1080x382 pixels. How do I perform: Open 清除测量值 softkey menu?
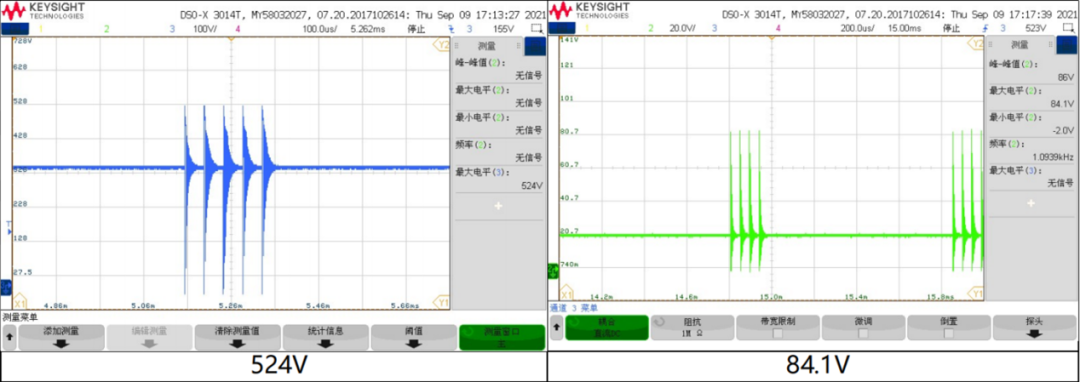[x=238, y=337]
